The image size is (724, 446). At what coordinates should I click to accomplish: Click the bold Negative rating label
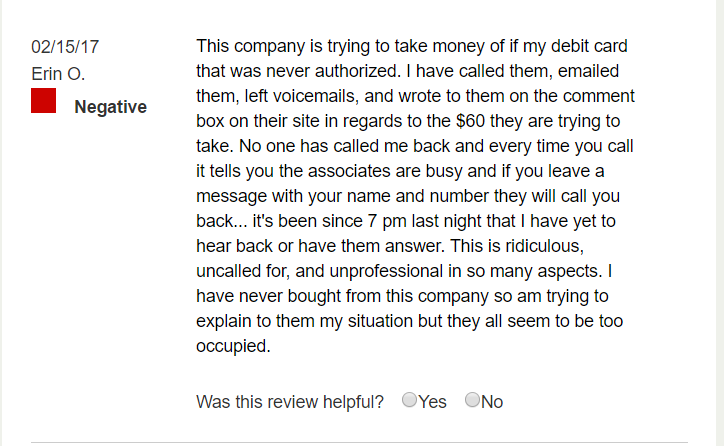[110, 107]
